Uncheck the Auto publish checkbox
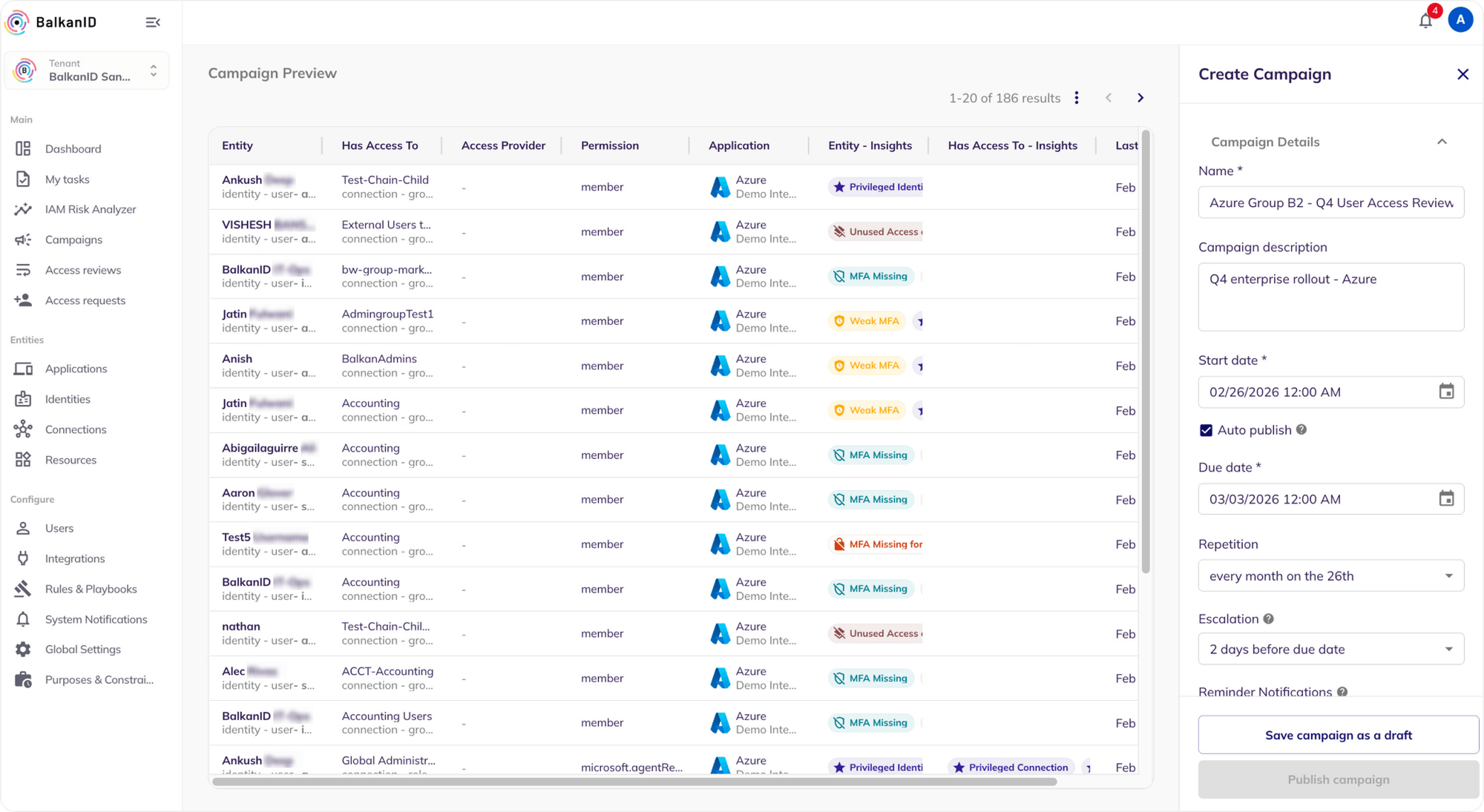 (x=1206, y=430)
